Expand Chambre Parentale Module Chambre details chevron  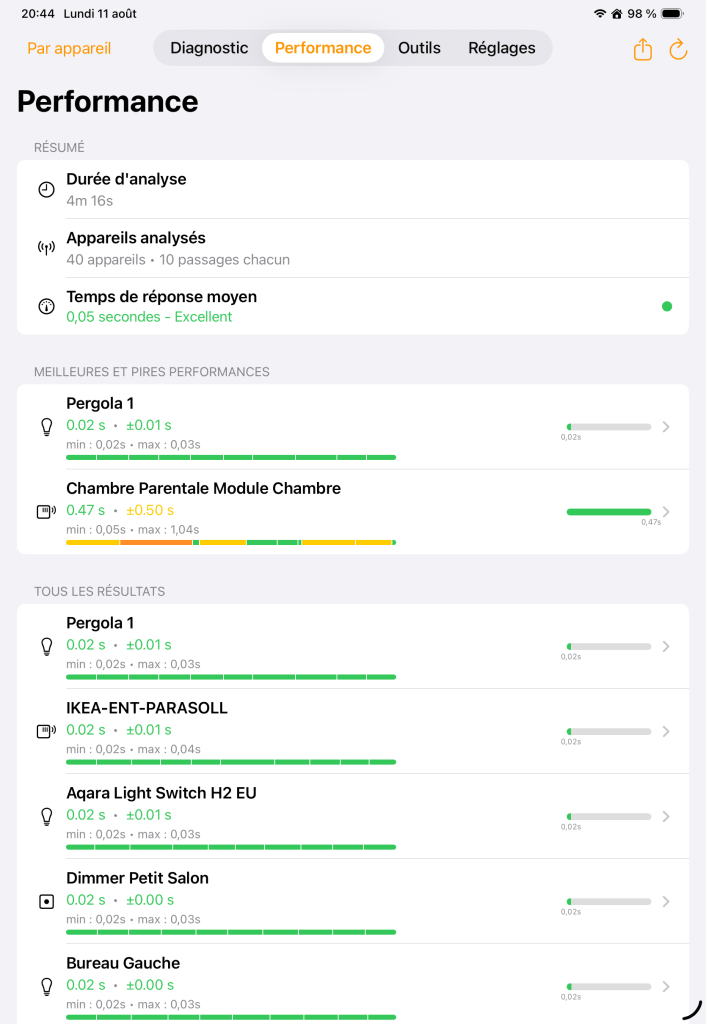coord(667,512)
